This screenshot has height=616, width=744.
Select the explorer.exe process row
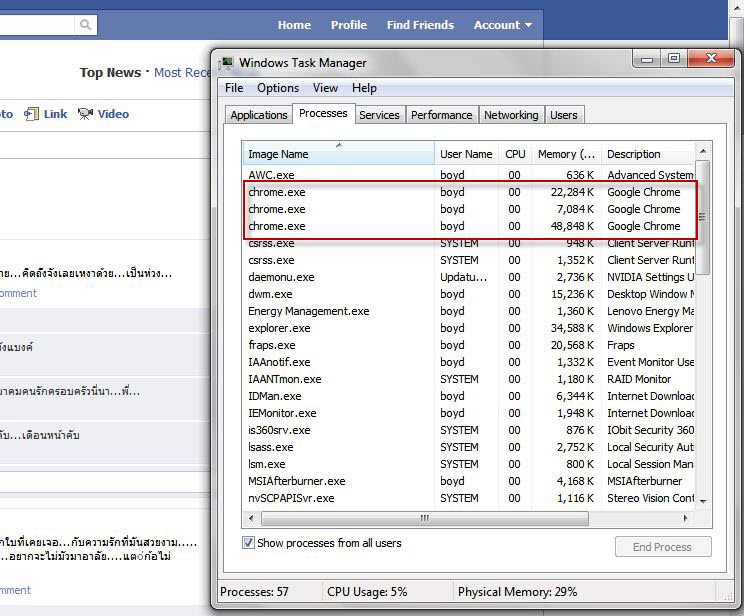tap(470, 328)
